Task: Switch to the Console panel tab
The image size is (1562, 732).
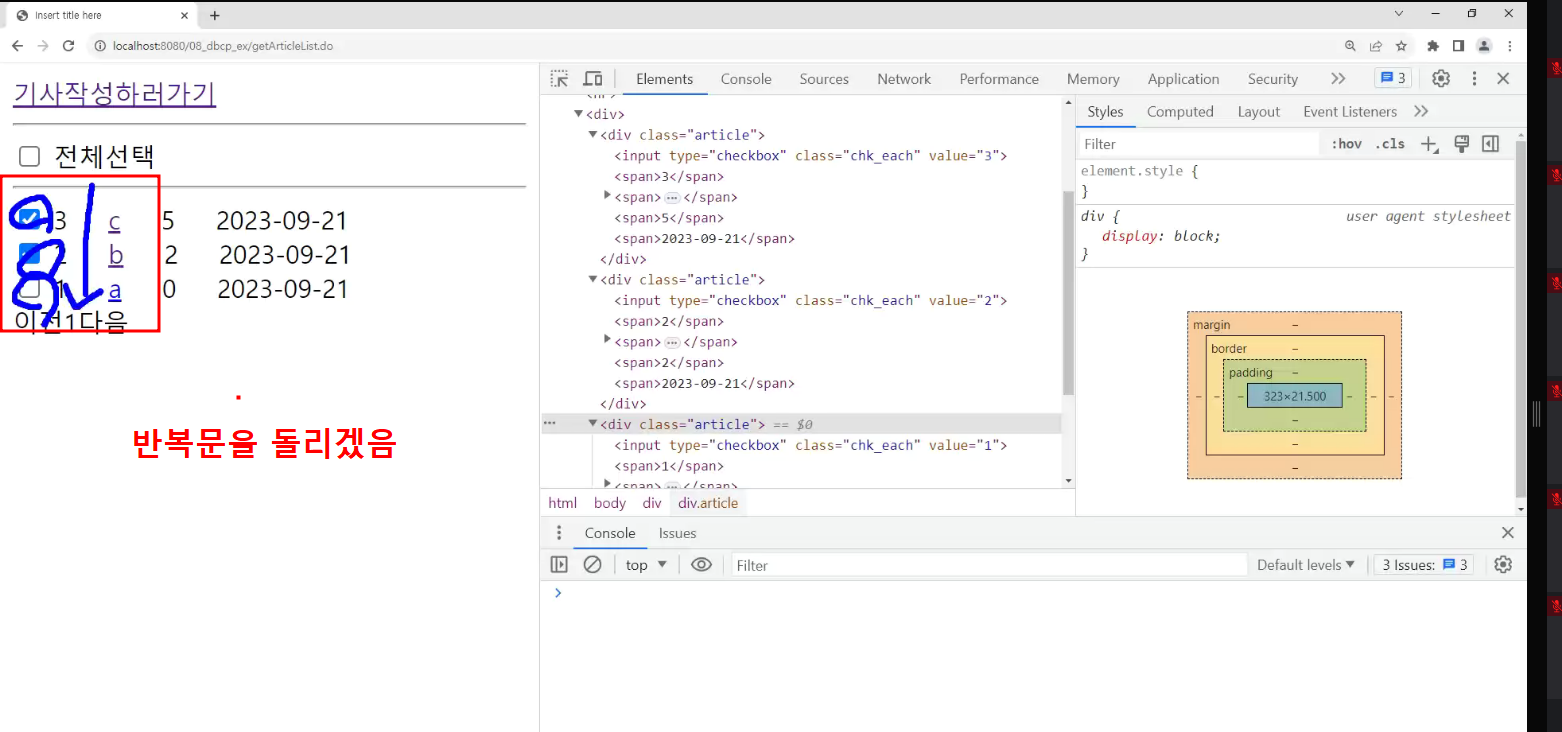Action: coord(746,79)
